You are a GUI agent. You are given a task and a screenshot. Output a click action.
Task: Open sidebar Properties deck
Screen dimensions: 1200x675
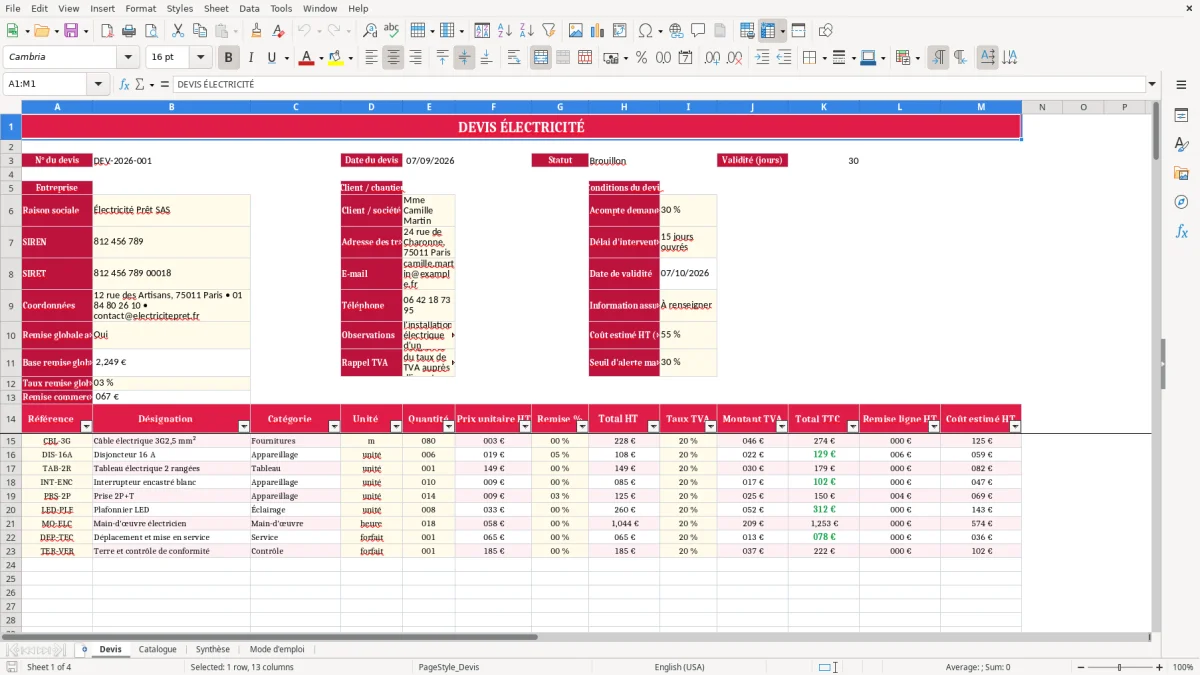[x=1181, y=116]
